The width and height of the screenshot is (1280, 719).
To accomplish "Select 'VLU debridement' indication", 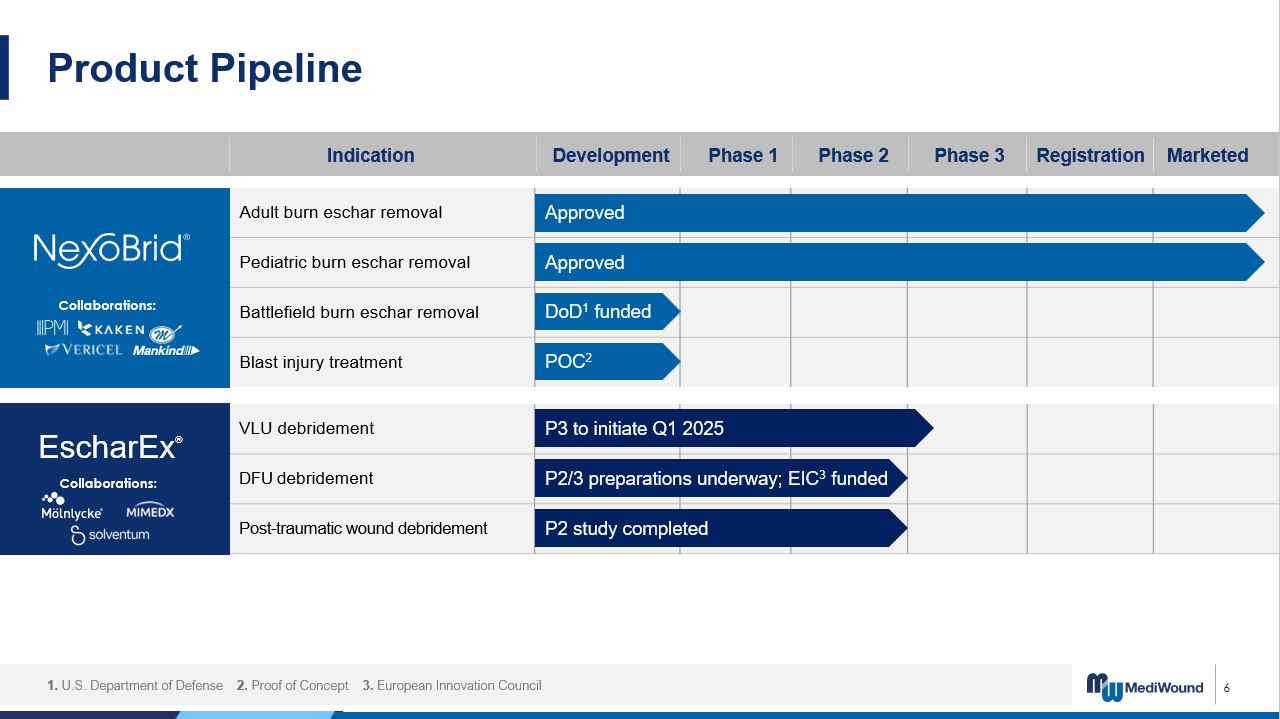I will pos(306,428).
